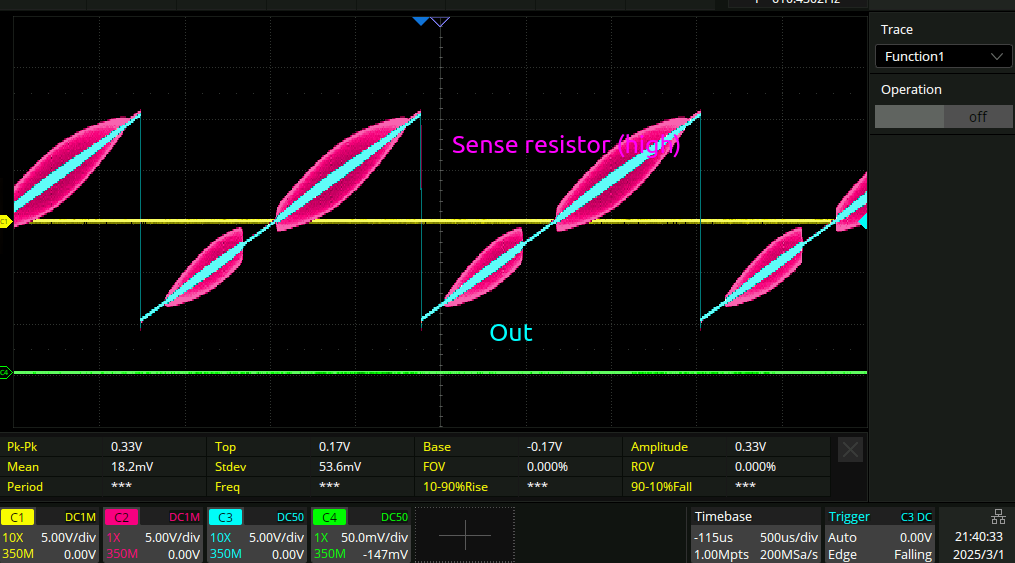Click the magenta C2 channel badge
The image size is (1015, 563).
(x=120, y=517)
